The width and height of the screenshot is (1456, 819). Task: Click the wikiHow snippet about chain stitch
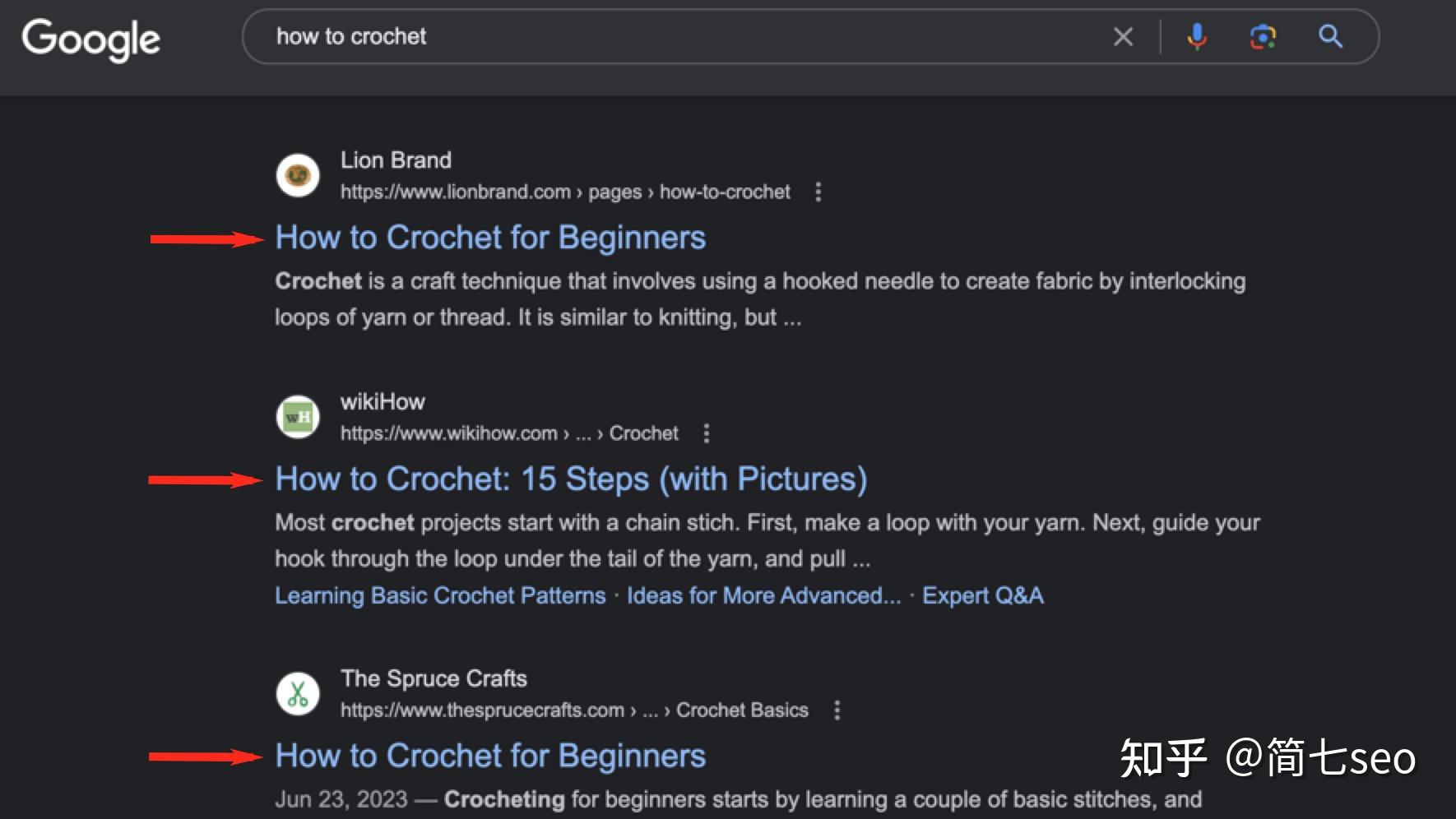pyautogui.click(x=767, y=540)
